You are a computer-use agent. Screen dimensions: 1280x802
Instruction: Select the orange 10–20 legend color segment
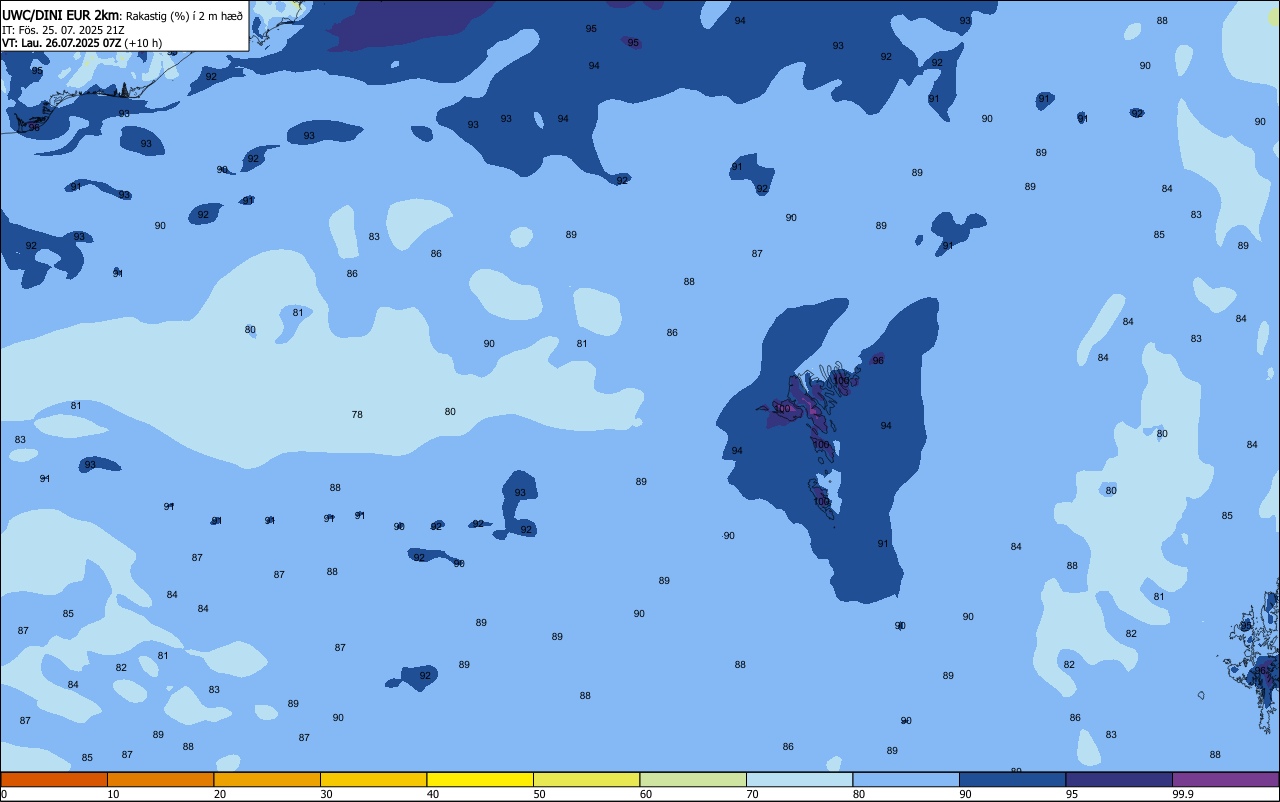pyautogui.click(x=160, y=779)
